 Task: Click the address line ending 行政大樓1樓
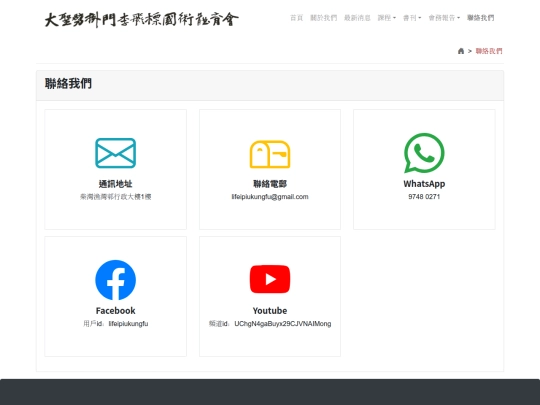coord(115,197)
